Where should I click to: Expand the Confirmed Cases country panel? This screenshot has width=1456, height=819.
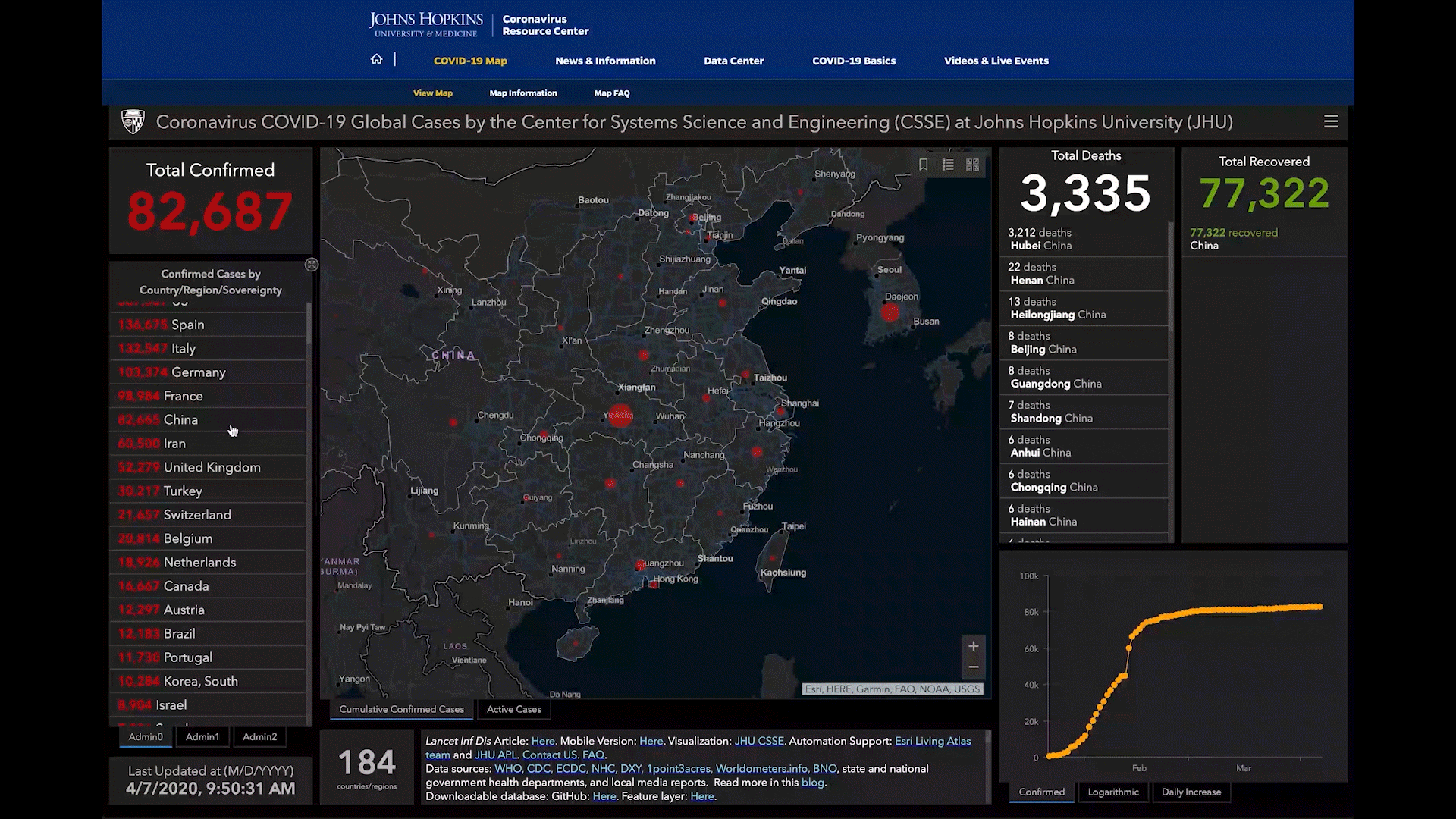click(x=312, y=265)
